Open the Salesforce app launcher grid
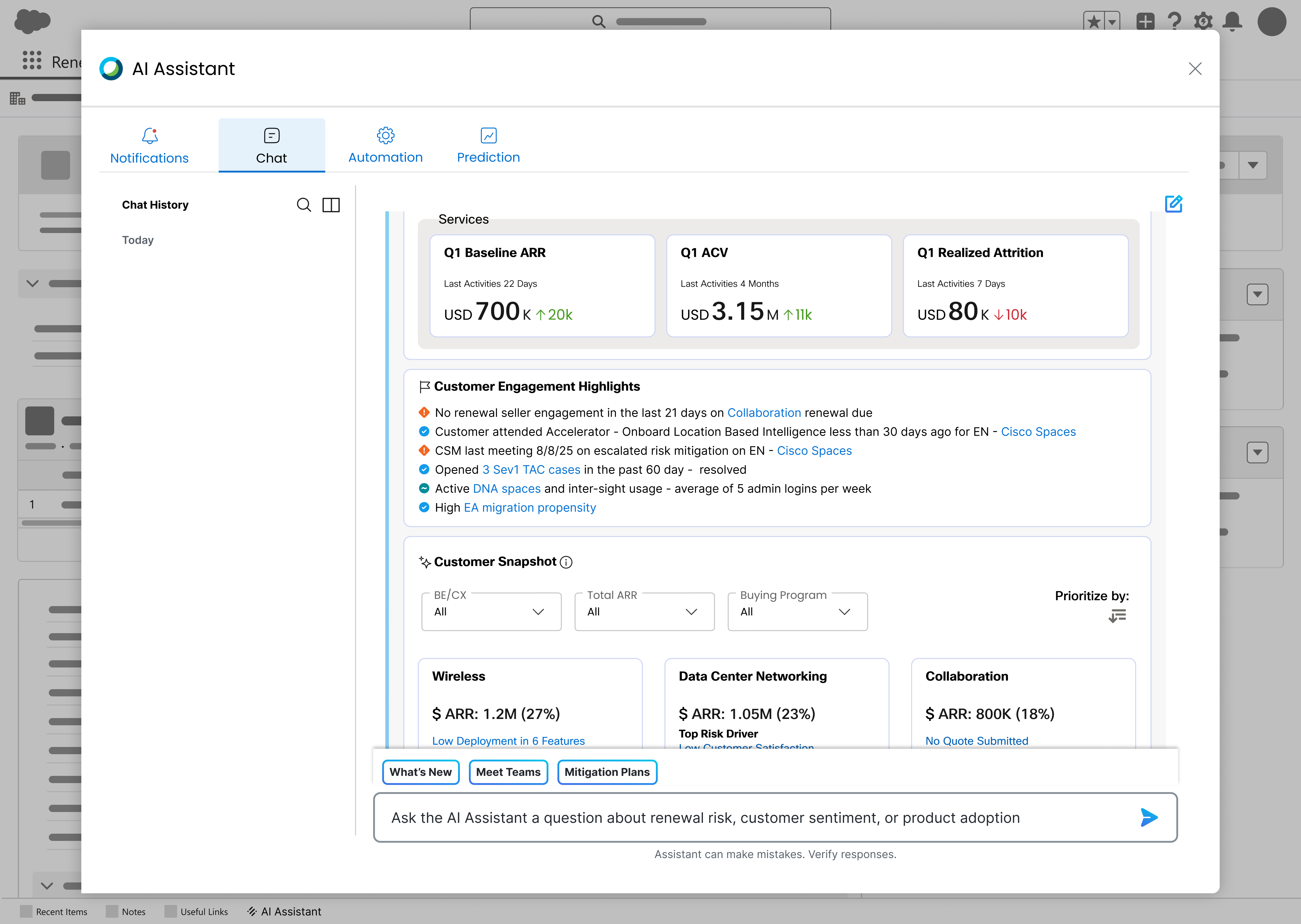 pyautogui.click(x=32, y=60)
